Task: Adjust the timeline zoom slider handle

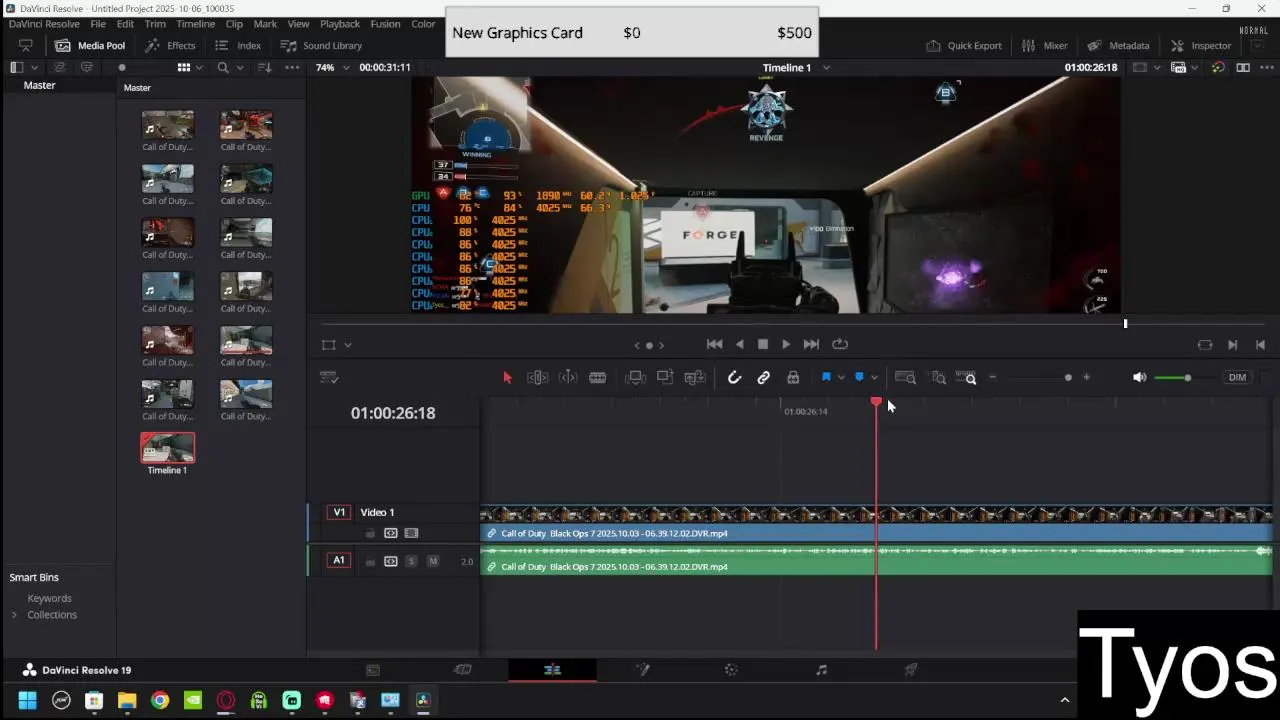Action: pyautogui.click(x=1068, y=377)
